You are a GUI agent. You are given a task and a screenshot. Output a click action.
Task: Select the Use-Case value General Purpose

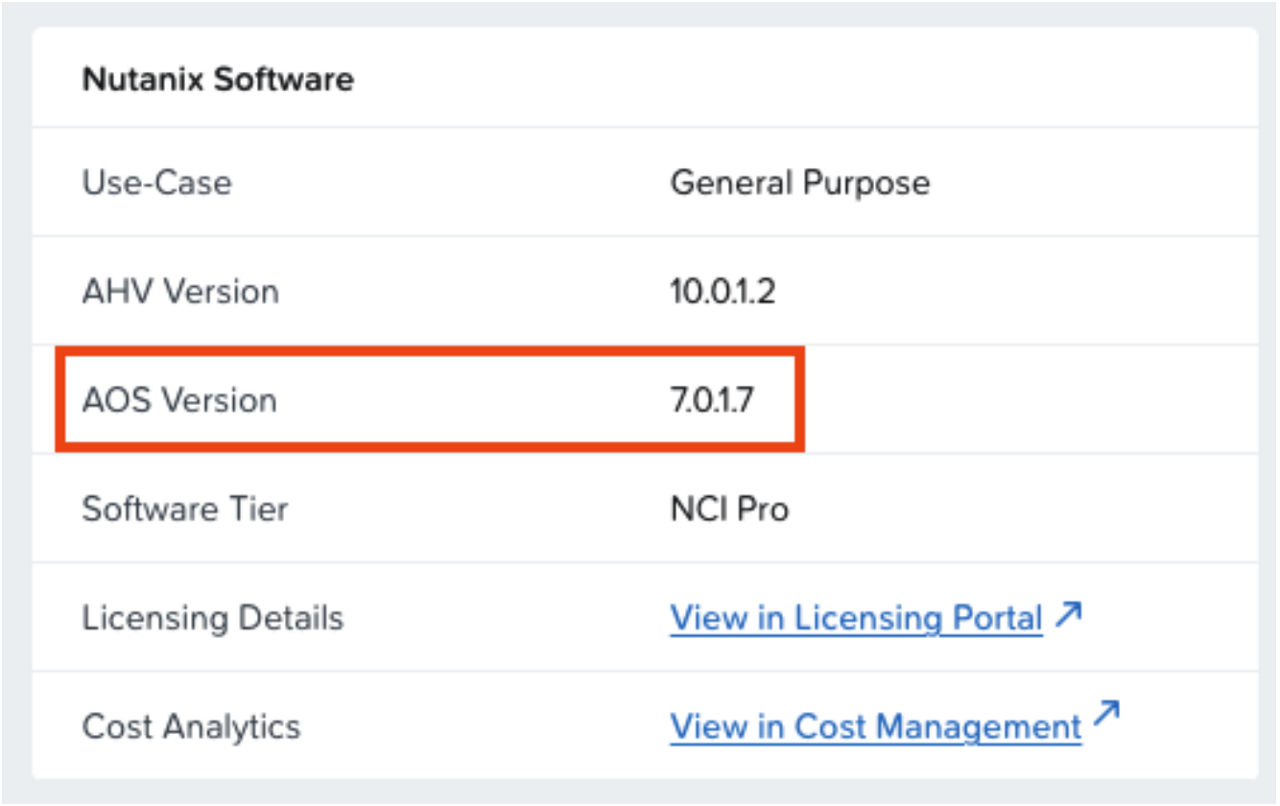pyautogui.click(x=799, y=182)
